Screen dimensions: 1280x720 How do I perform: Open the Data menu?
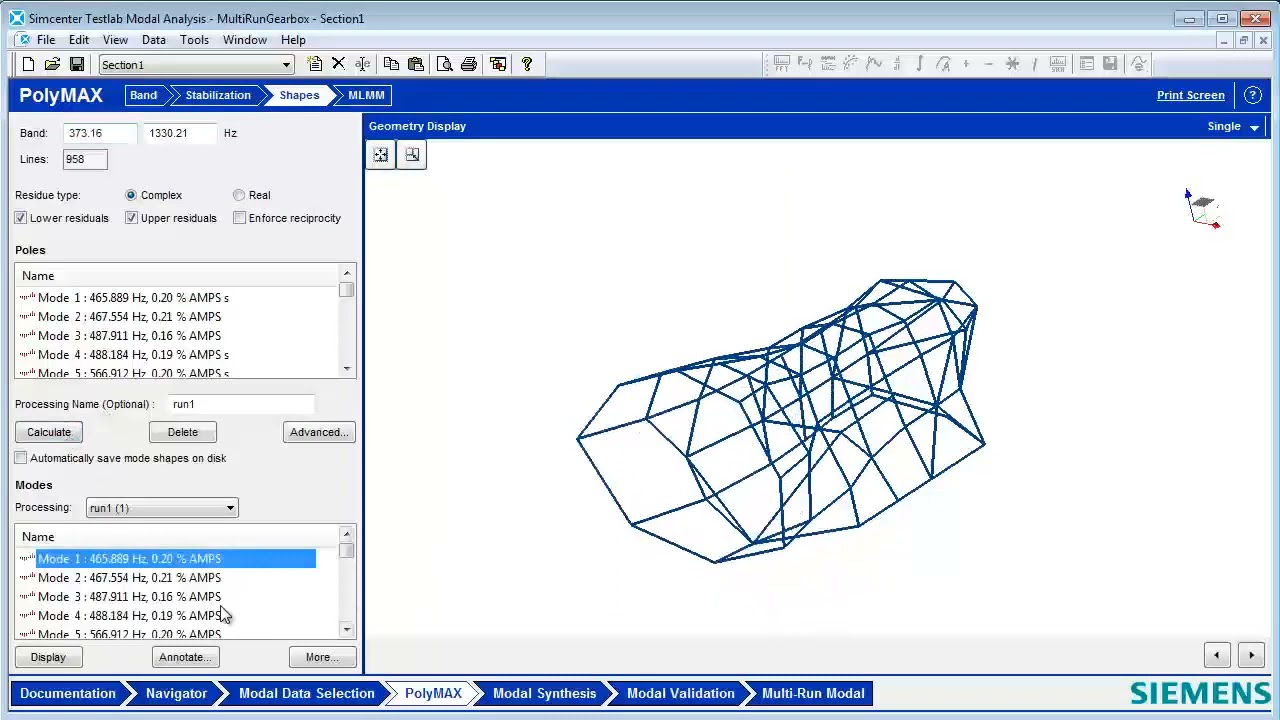point(153,40)
